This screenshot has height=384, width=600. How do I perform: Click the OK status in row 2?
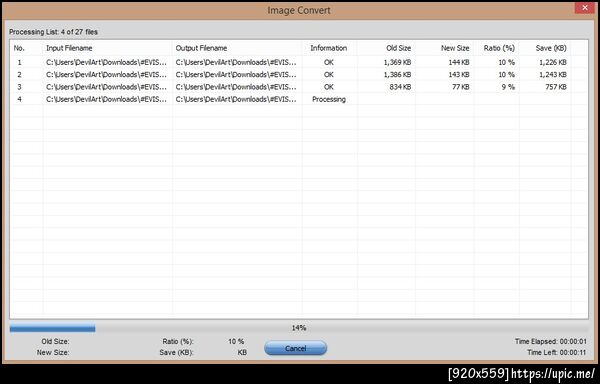[x=329, y=75]
